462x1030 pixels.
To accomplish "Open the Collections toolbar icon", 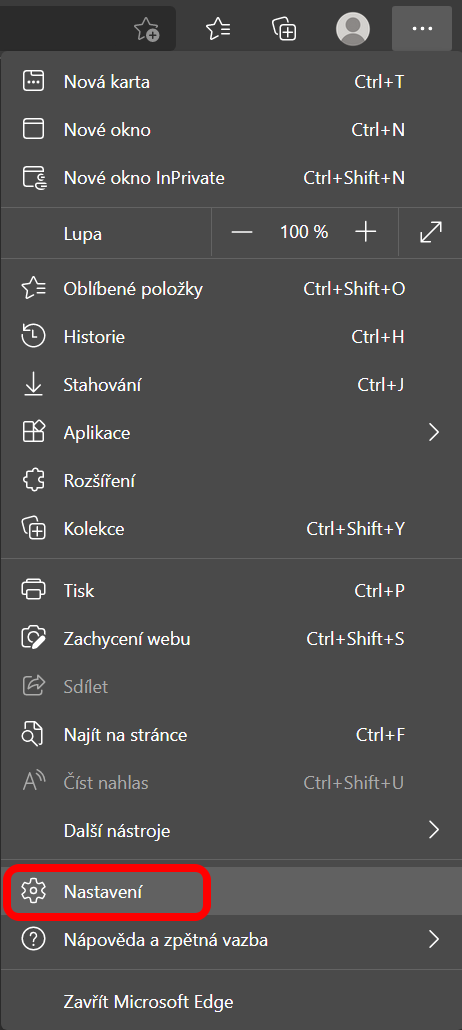I will [x=285, y=28].
